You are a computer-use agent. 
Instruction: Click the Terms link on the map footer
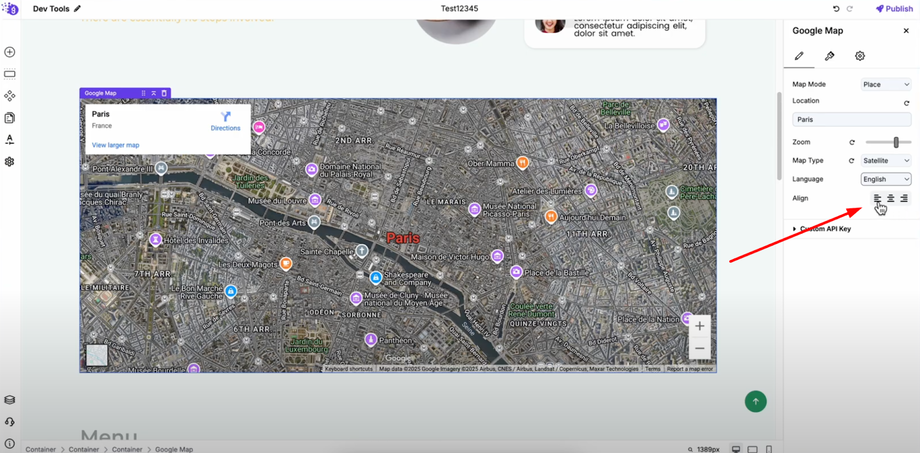[653, 369]
